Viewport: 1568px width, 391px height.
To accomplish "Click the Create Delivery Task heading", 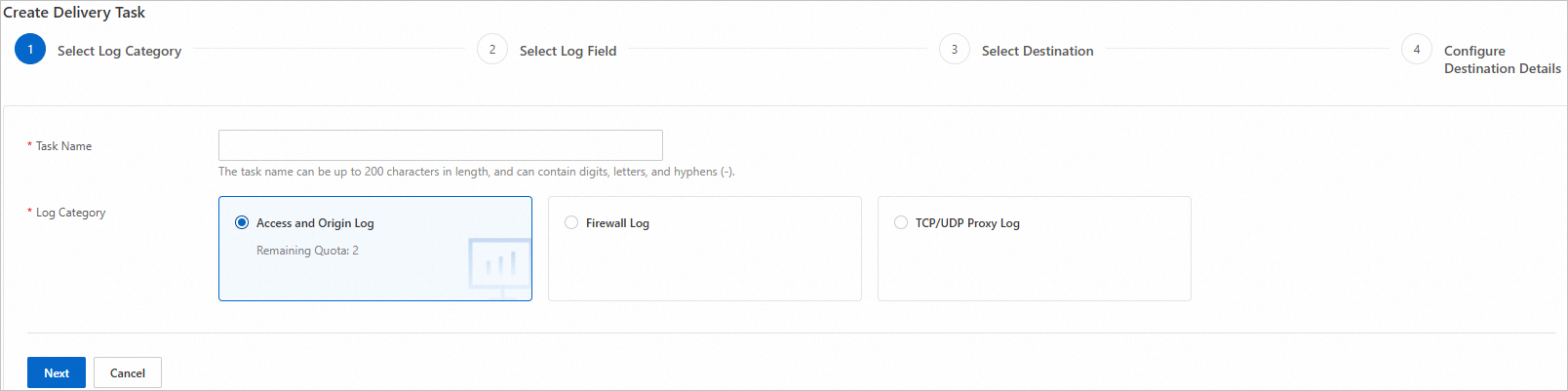I will coord(74,13).
